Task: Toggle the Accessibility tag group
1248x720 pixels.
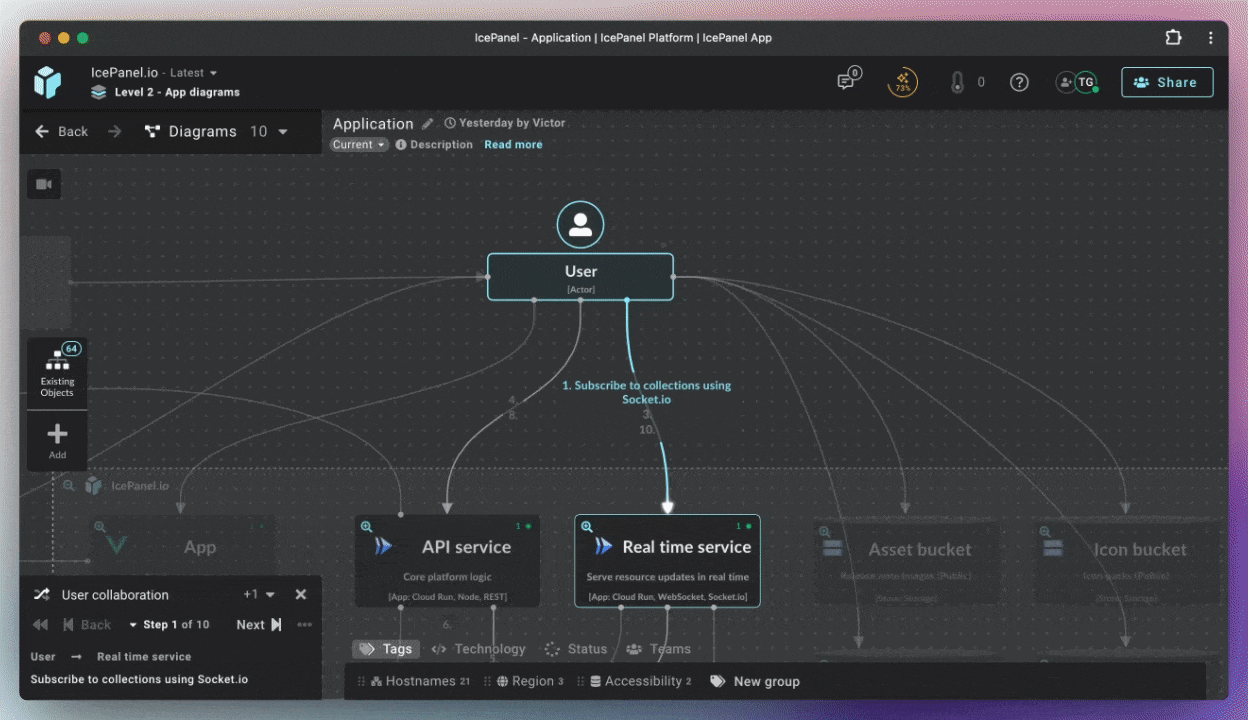Action: click(x=640, y=681)
